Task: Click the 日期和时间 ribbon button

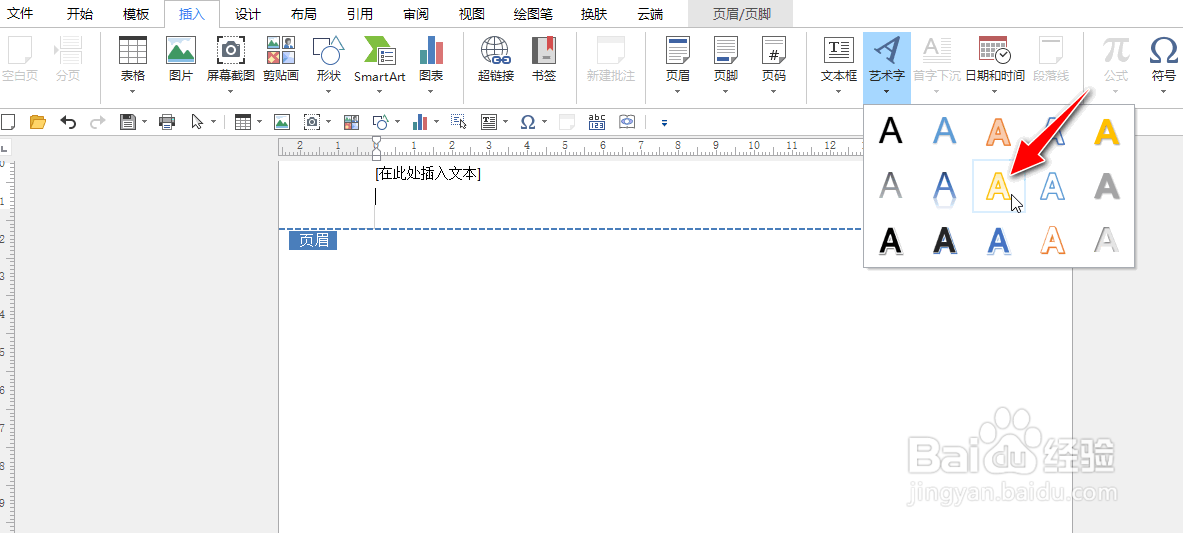Action: 995,60
